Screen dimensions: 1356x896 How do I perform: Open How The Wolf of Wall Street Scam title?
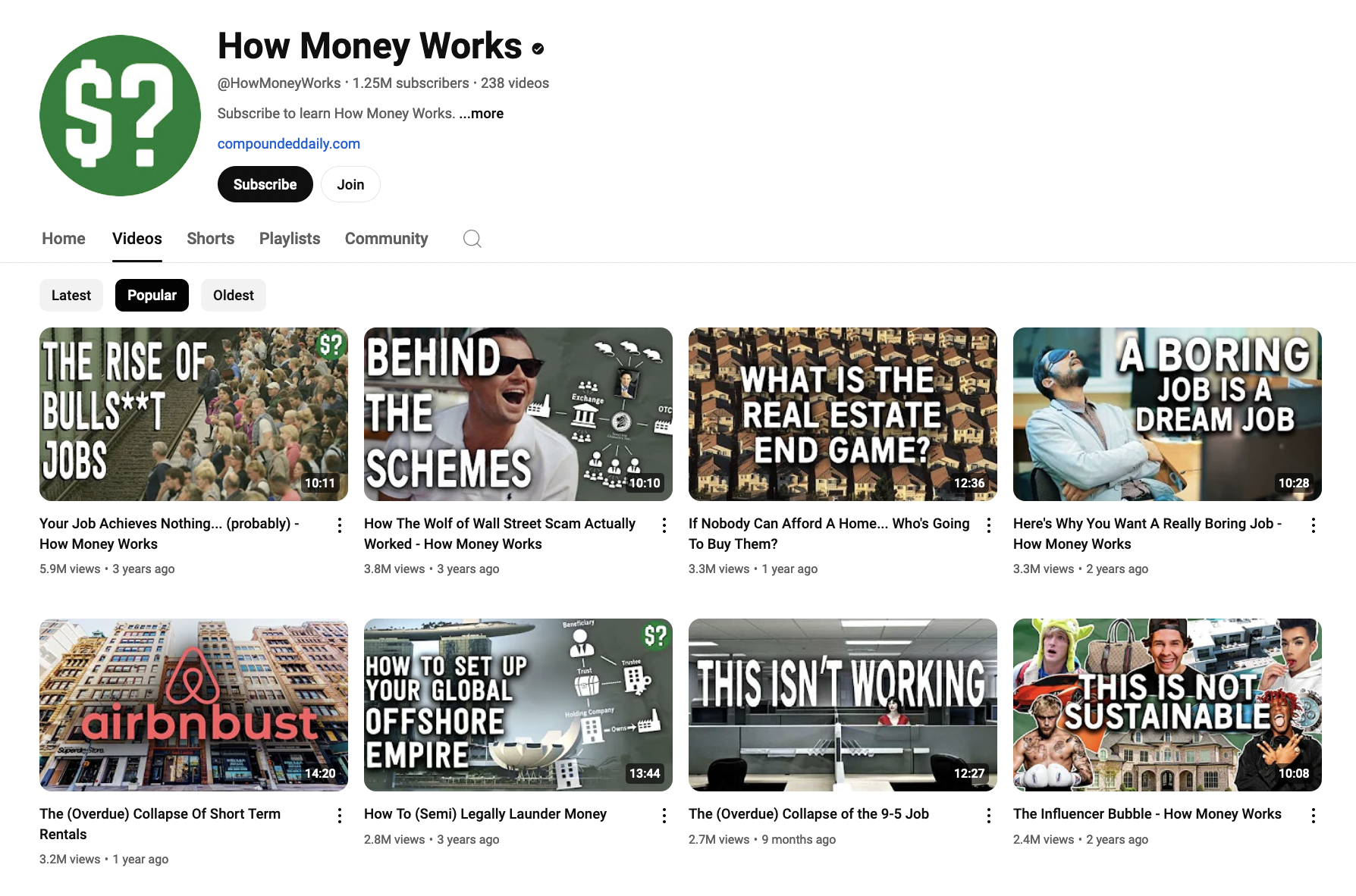[x=500, y=534]
